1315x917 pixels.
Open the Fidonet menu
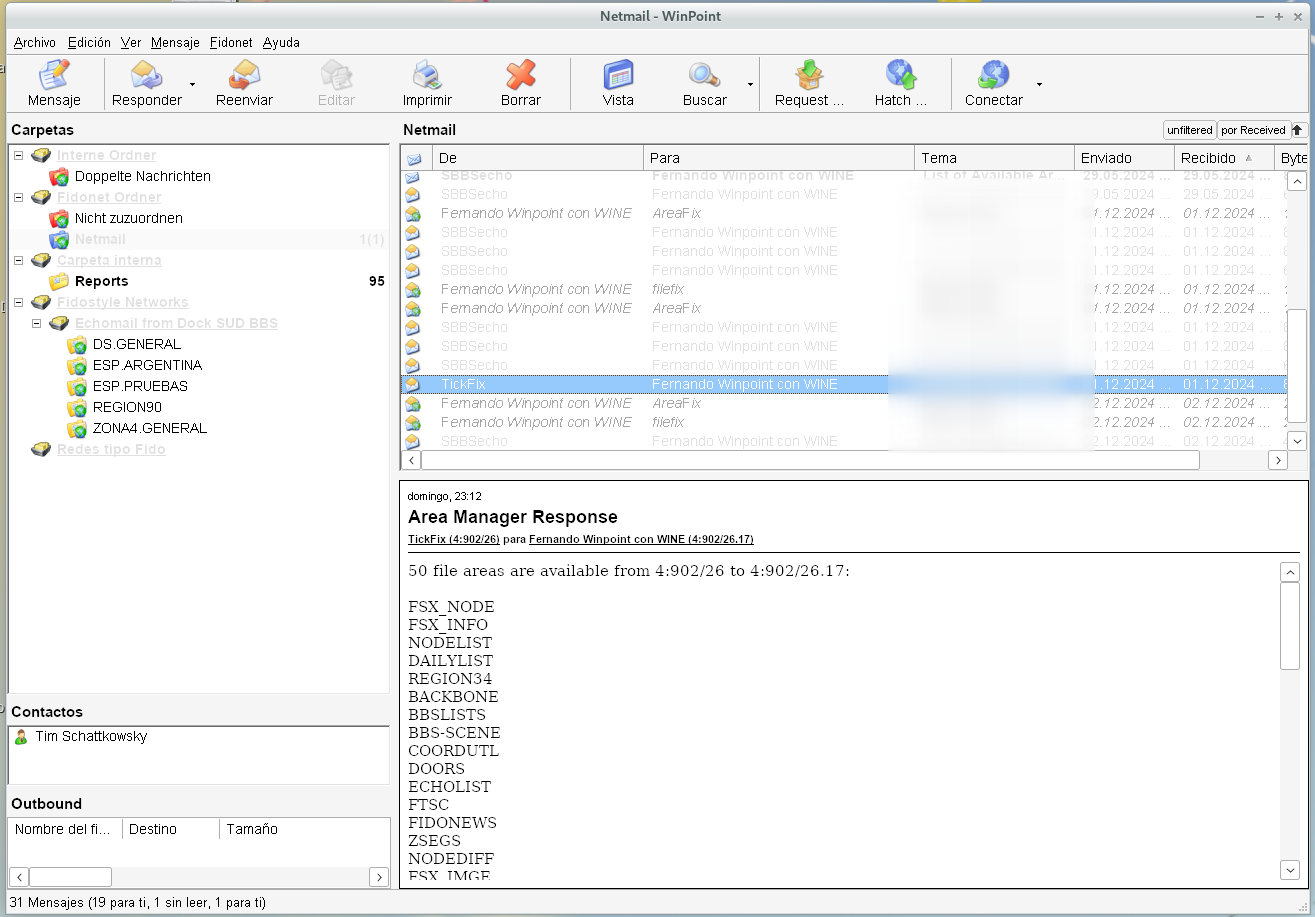point(231,43)
